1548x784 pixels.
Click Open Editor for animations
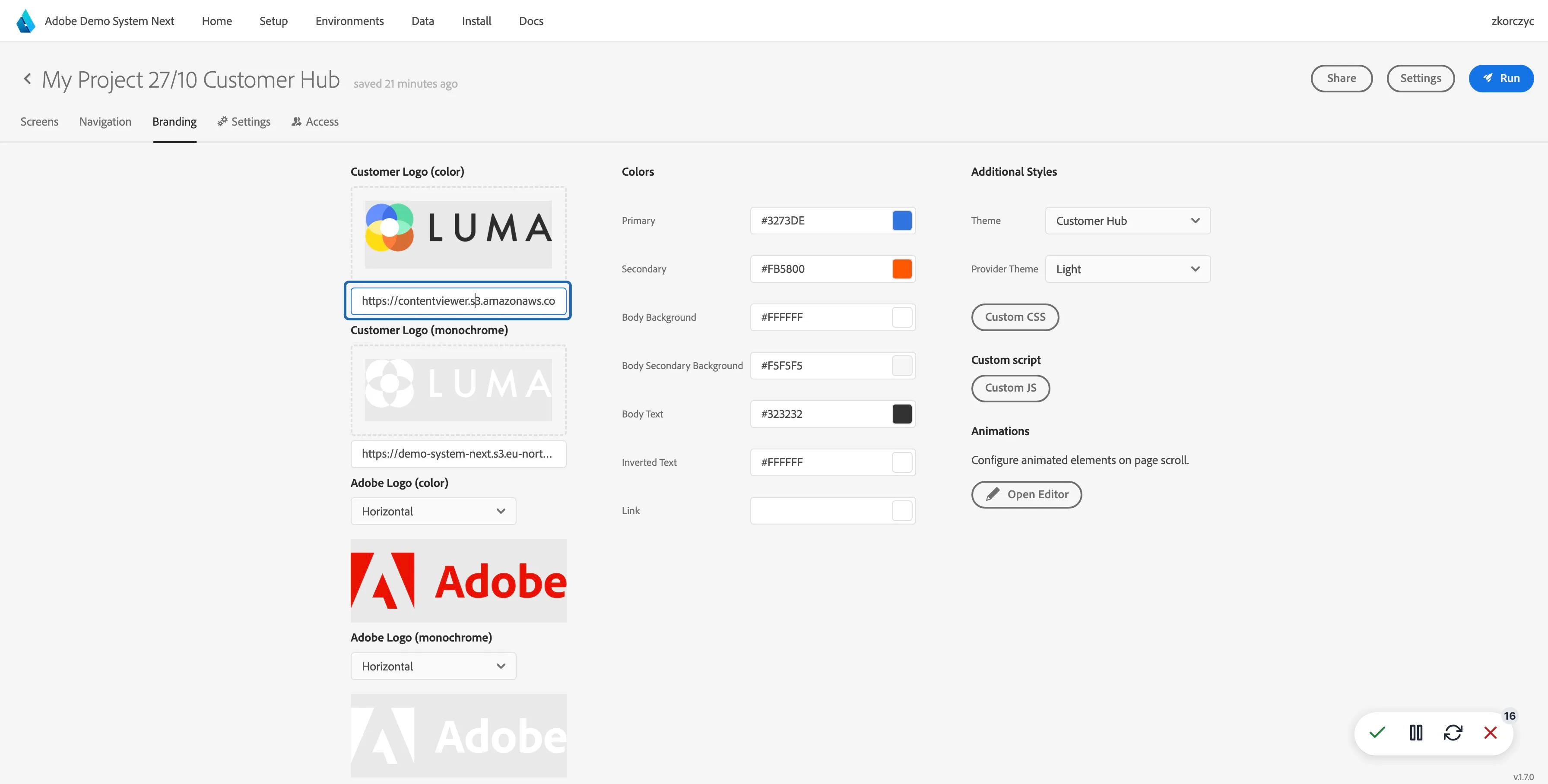(1026, 494)
